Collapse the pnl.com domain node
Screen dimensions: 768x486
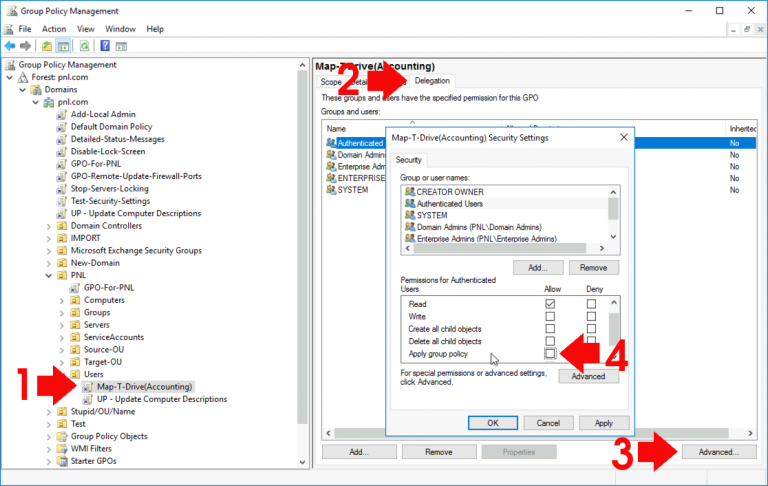pos(36,102)
